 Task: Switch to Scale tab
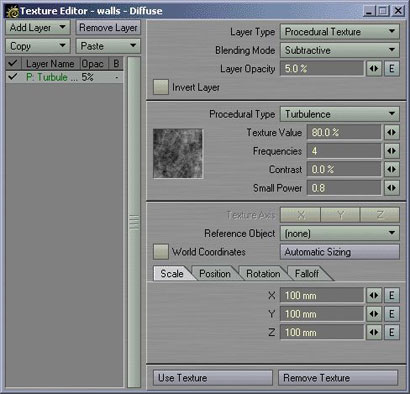tap(172, 274)
